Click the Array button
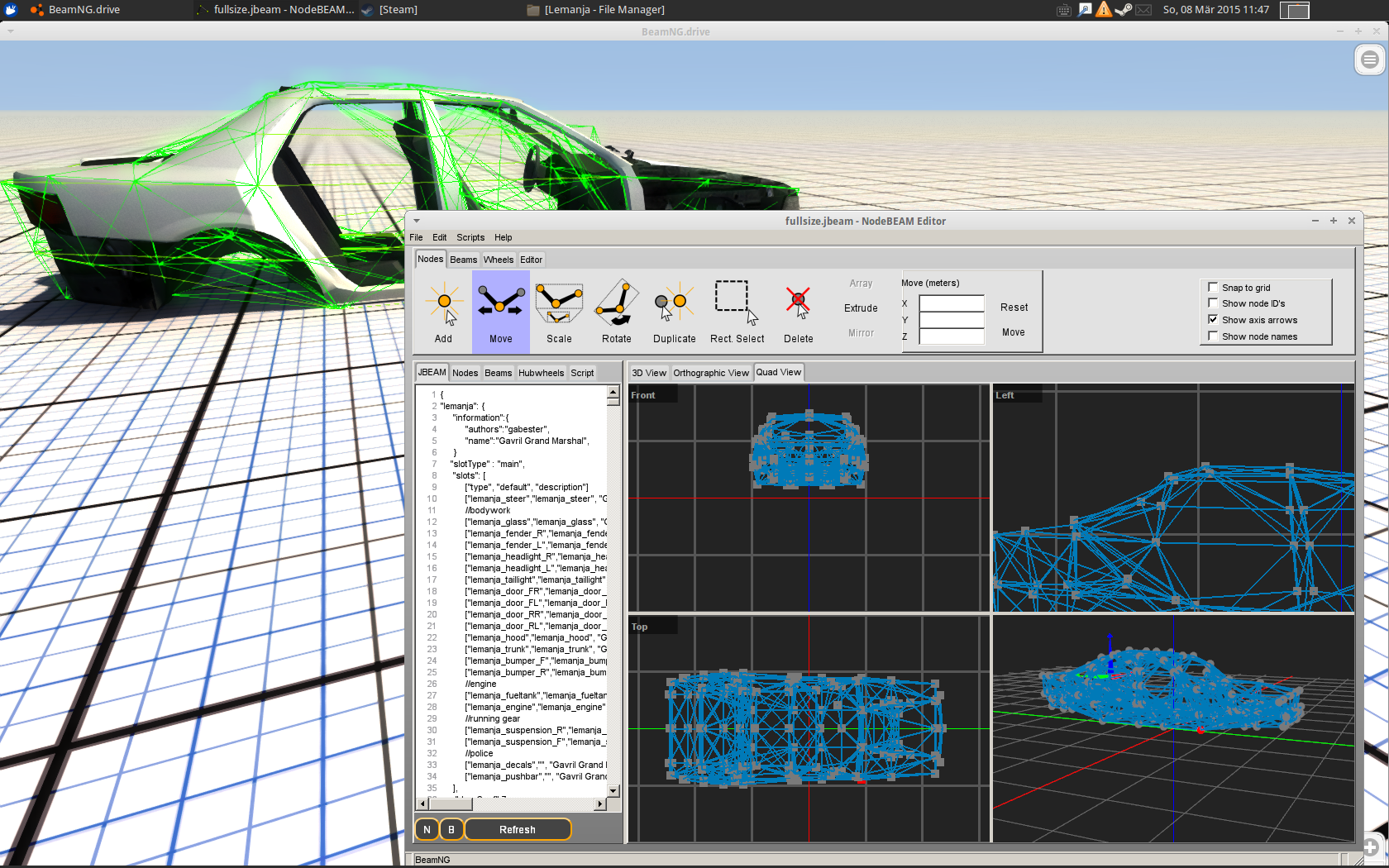Image resolution: width=1389 pixels, height=868 pixels. [861, 284]
